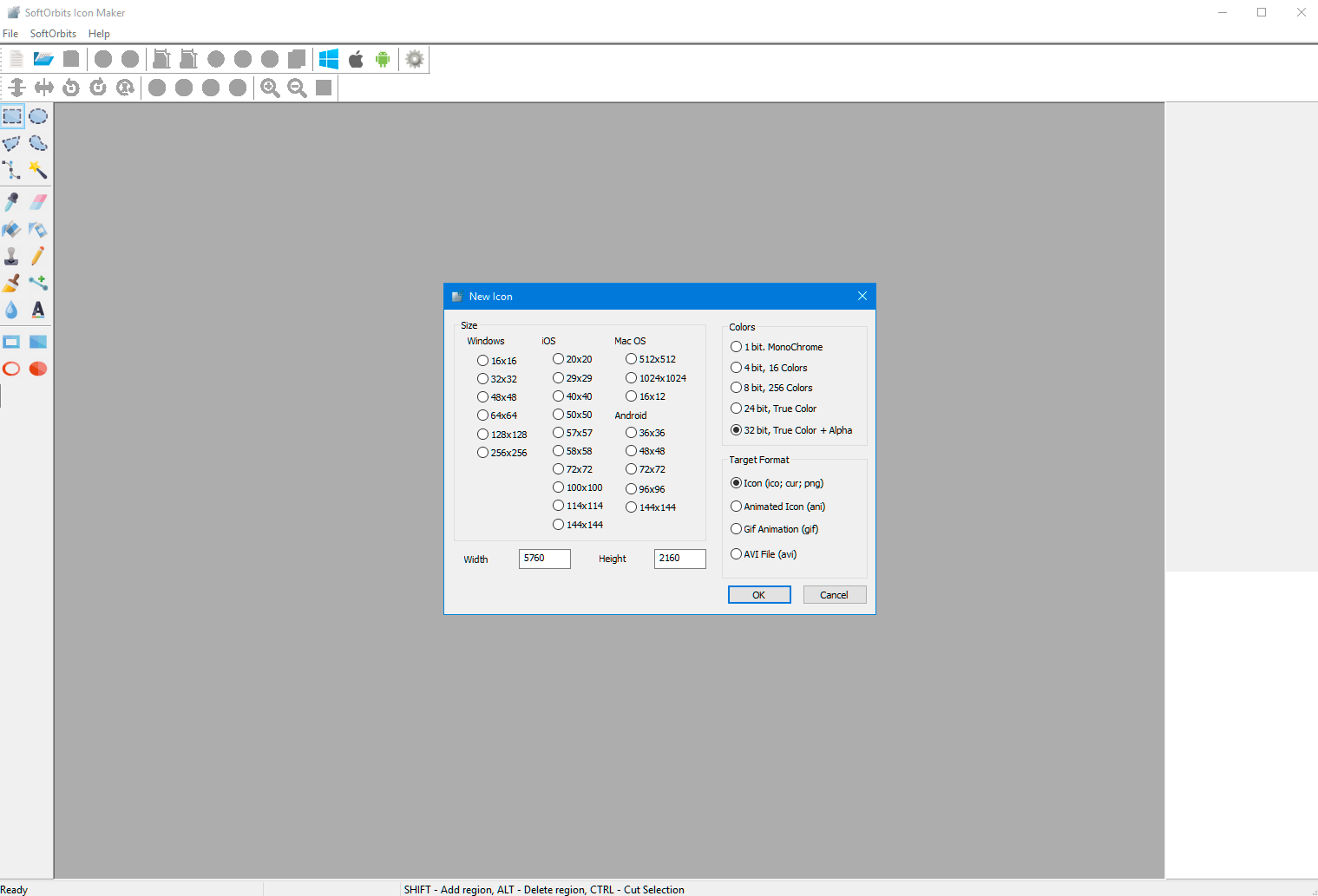
Task: Click the Windows logo toolbar icon
Action: pos(329,59)
